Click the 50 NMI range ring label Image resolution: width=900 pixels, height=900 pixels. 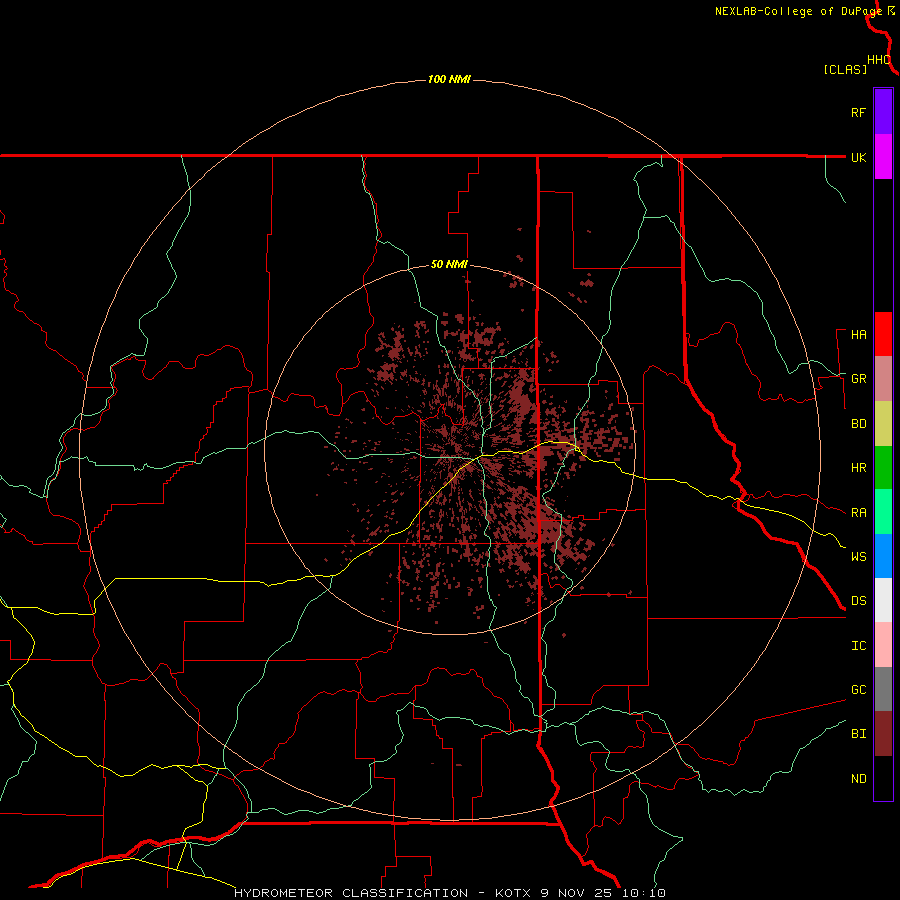(x=449, y=264)
